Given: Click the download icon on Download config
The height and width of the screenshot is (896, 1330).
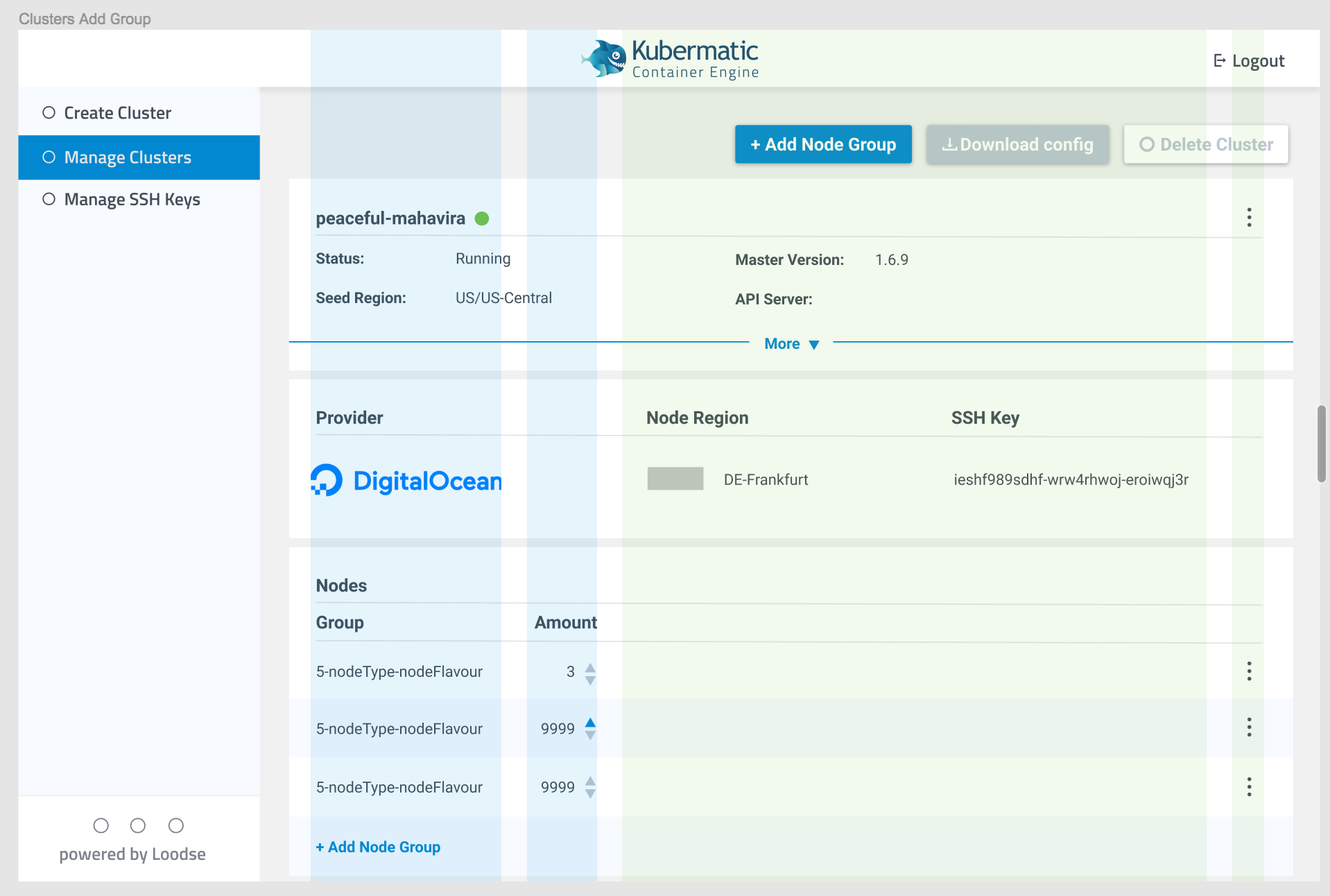Looking at the screenshot, I should 950,144.
